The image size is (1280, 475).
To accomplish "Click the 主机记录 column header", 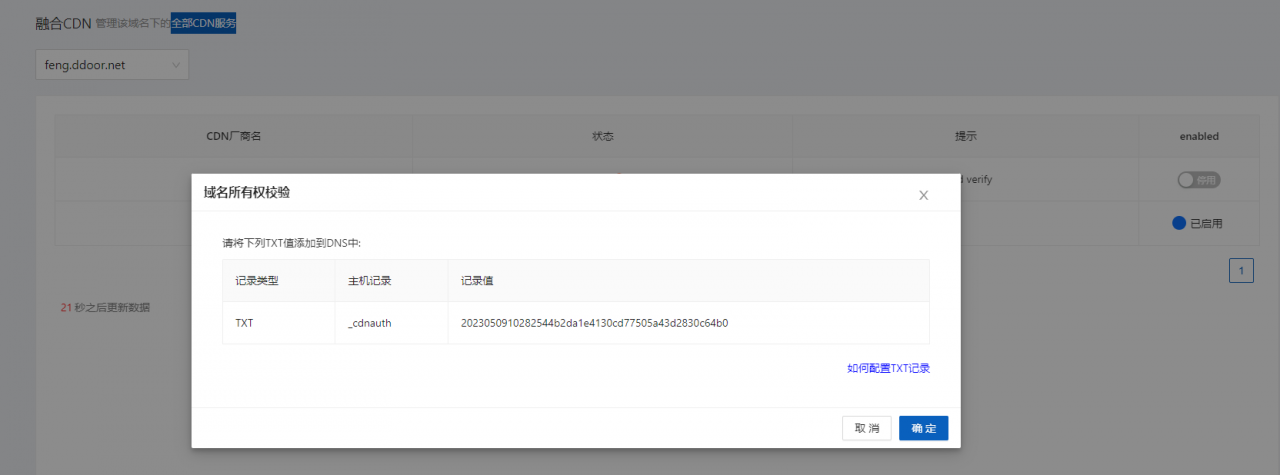I will [369, 281].
